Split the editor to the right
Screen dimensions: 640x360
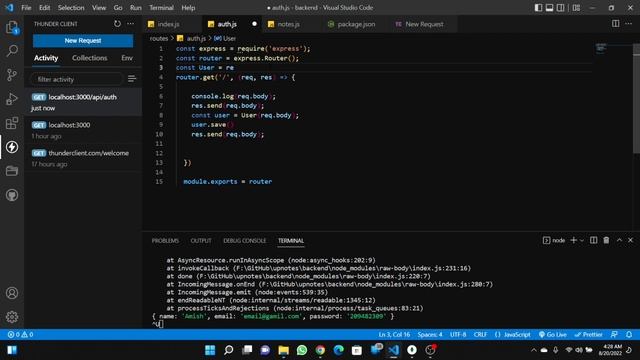click(616, 24)
